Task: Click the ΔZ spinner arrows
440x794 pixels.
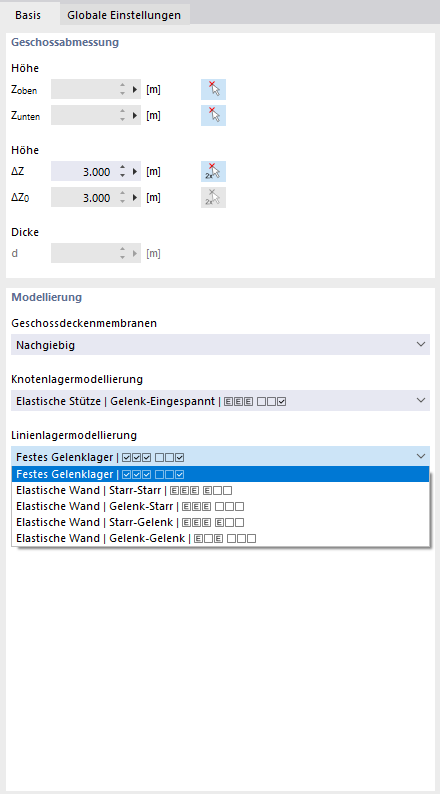Action: point(122,172)
